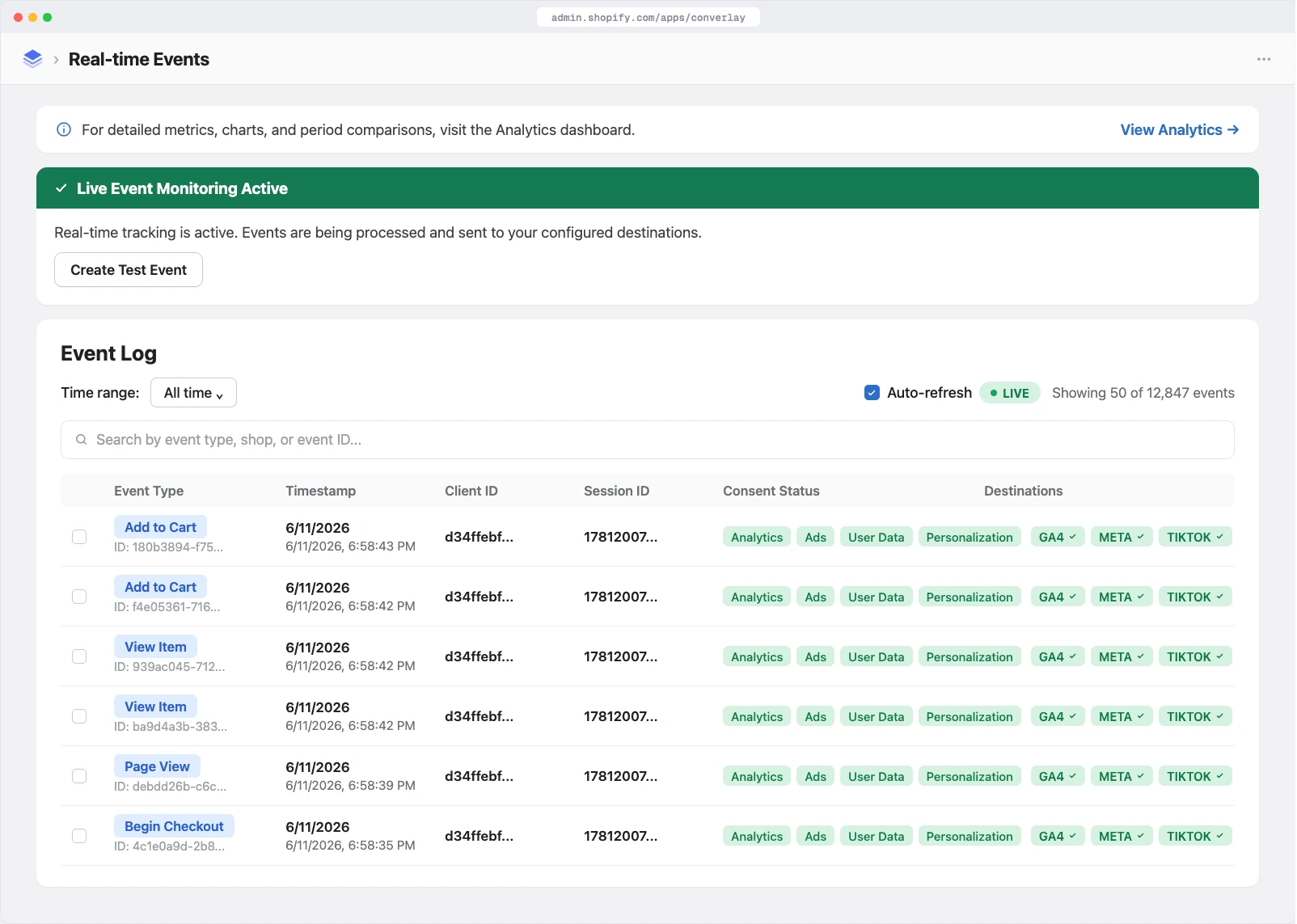Screen dimensions: 1297x924
Task: Click the Destinations column header
Action: click(1023, 491)
